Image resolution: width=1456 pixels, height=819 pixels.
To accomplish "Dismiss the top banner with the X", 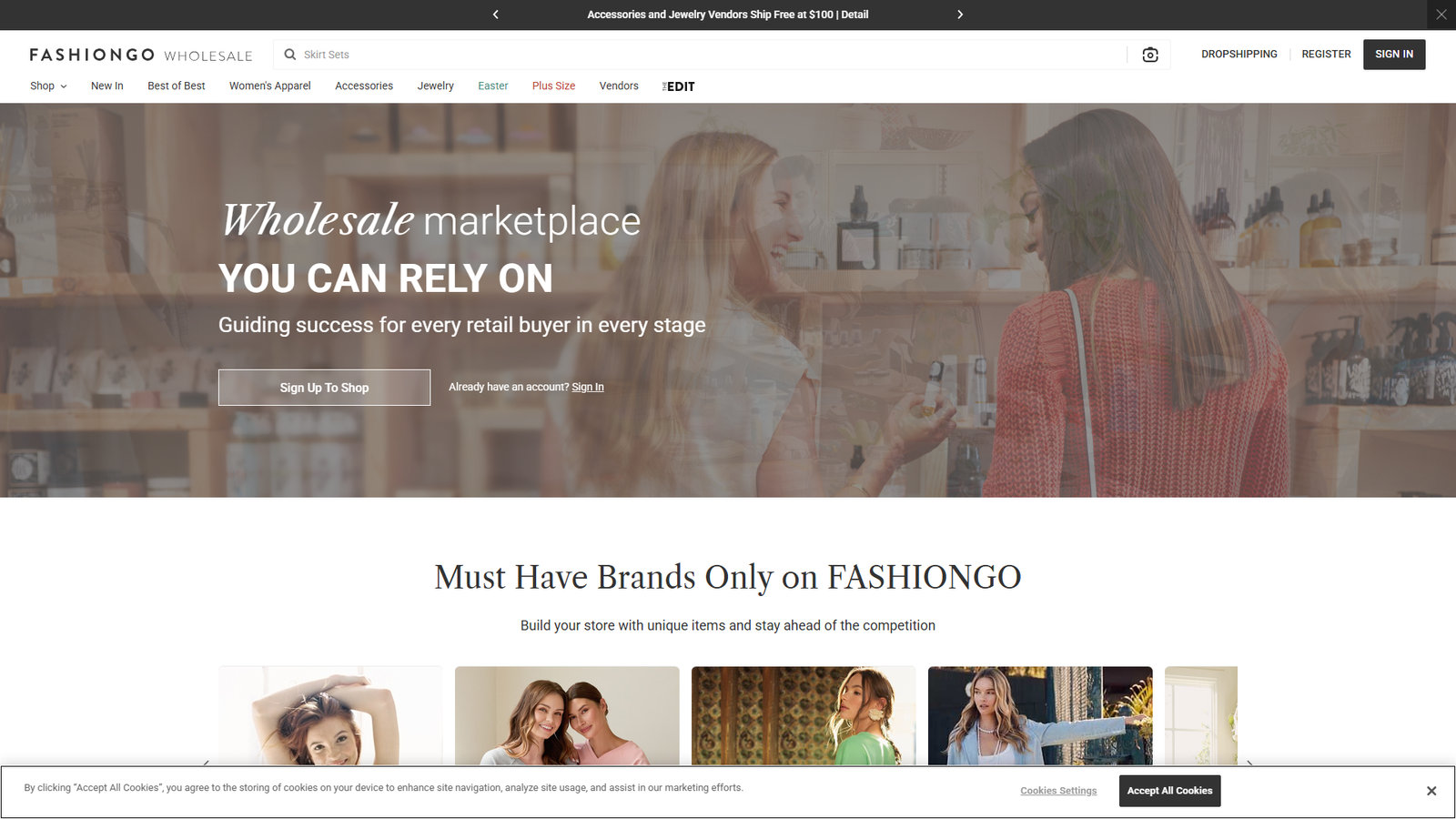I will (1441, 15).
